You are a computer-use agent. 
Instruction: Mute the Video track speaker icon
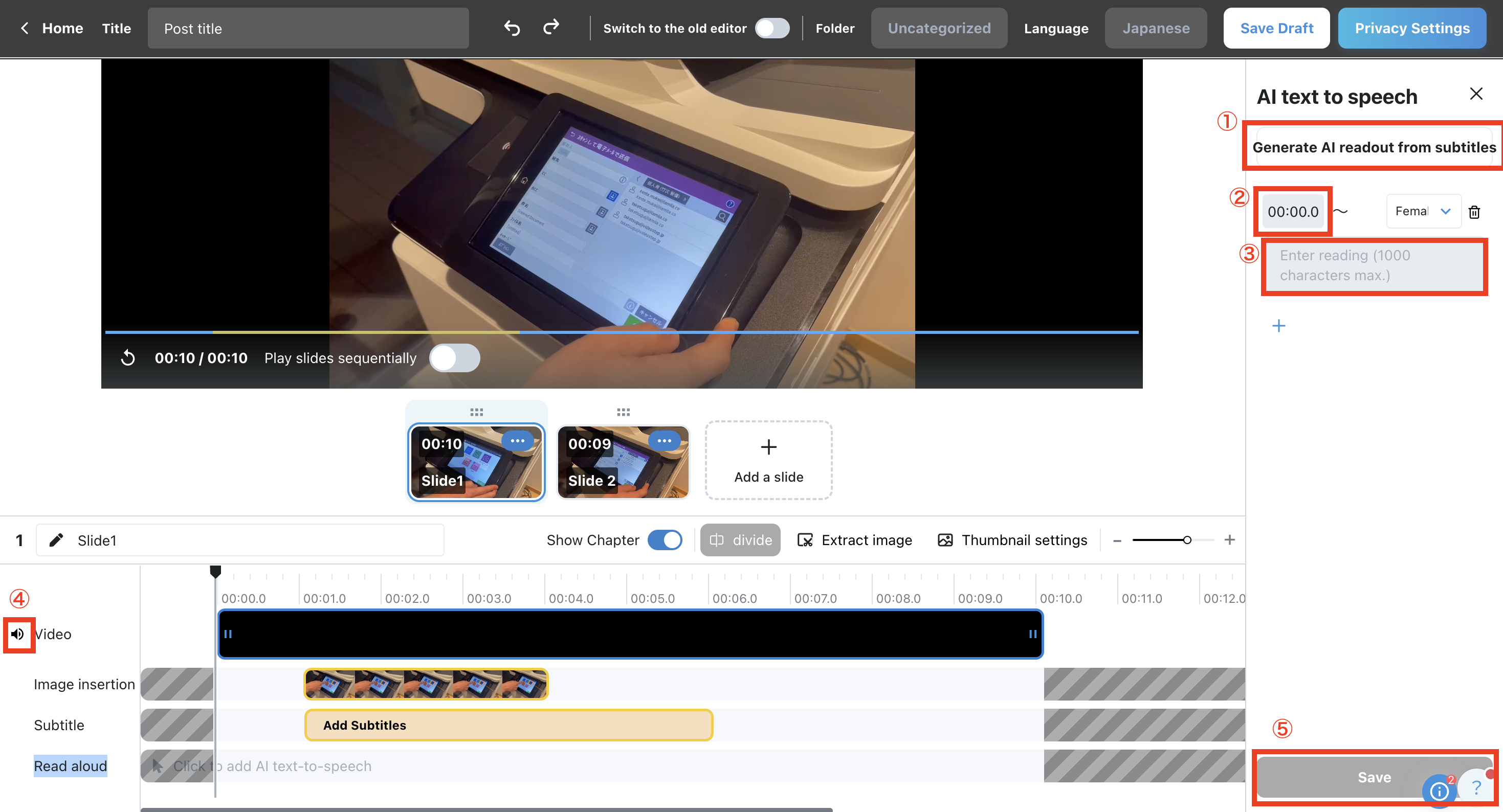(18, 634)
